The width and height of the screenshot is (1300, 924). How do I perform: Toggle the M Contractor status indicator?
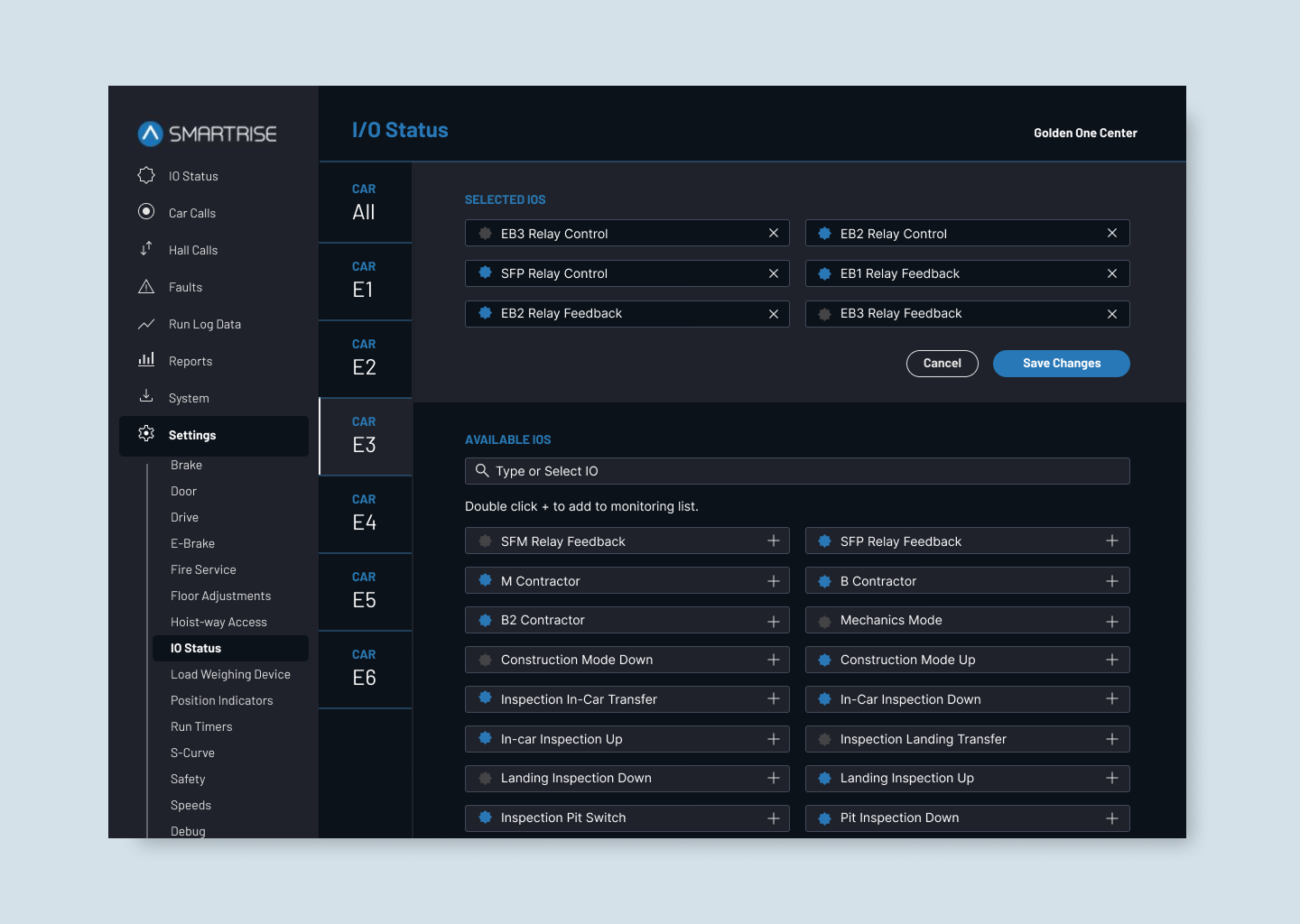pyautogui.click(x=485, y=581)
